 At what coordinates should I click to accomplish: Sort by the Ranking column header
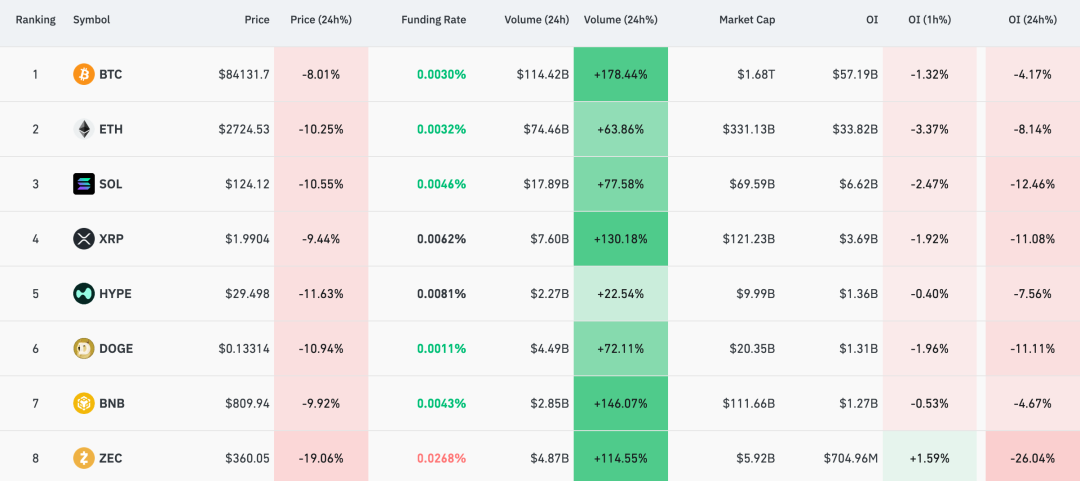coord(35,20)
